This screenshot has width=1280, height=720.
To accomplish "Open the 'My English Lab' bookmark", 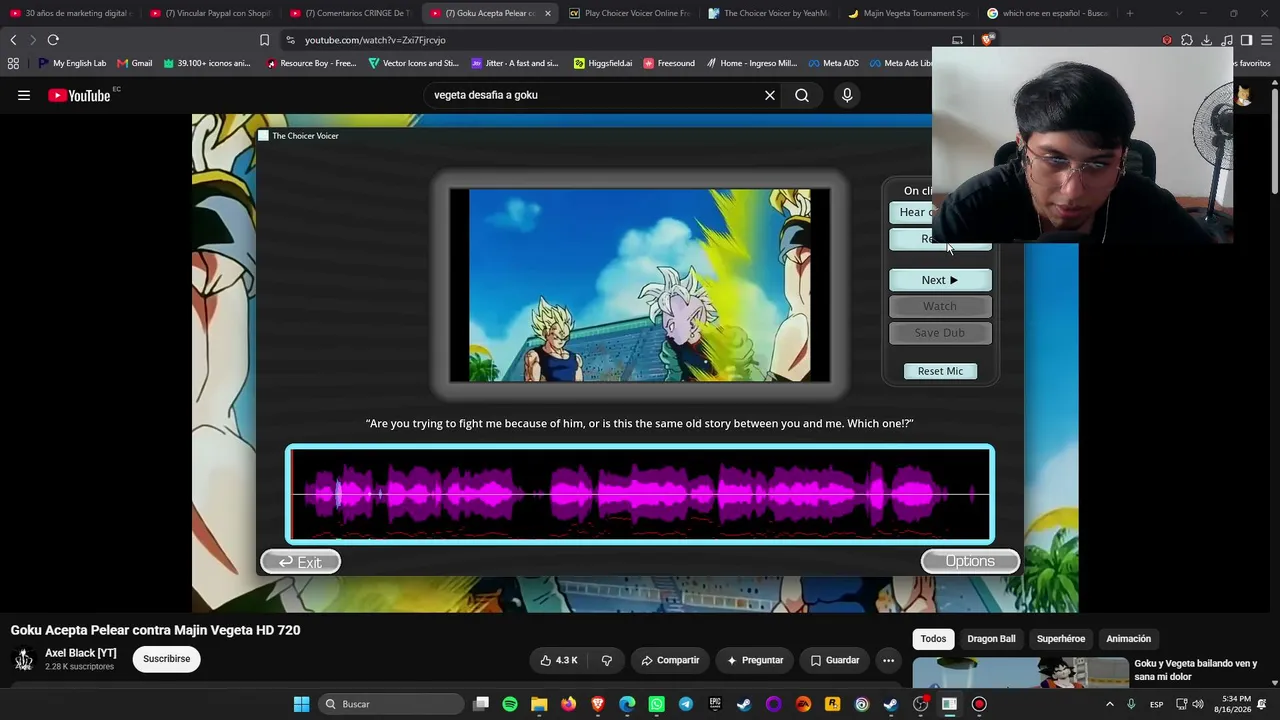I will coord(72,63).
